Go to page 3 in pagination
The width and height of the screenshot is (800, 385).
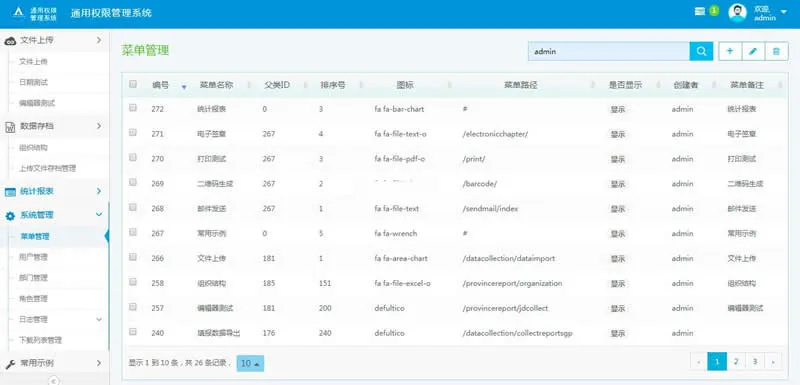tap(755, 362)
